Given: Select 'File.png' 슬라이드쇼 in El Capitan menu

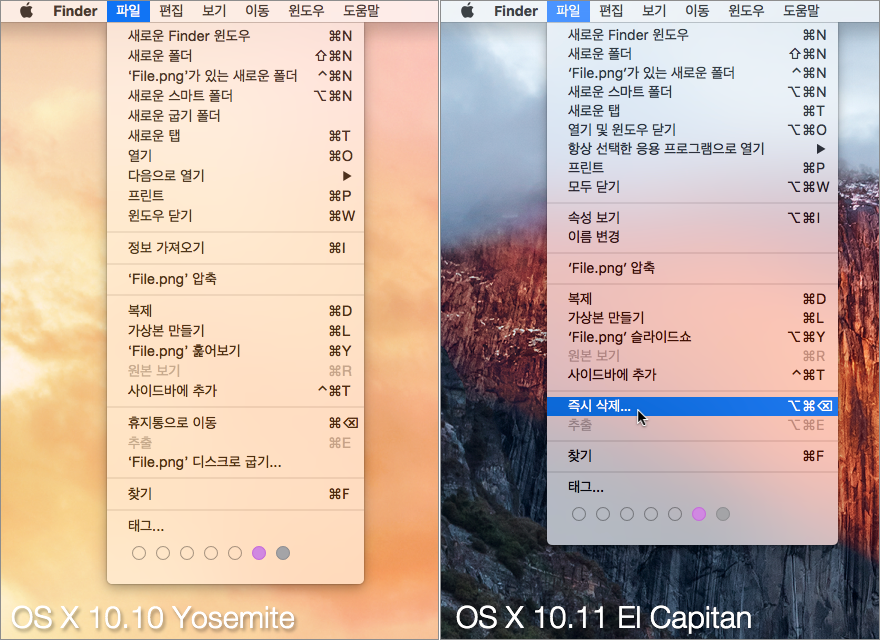Looking at the screenshot, I should pos(693,337).
